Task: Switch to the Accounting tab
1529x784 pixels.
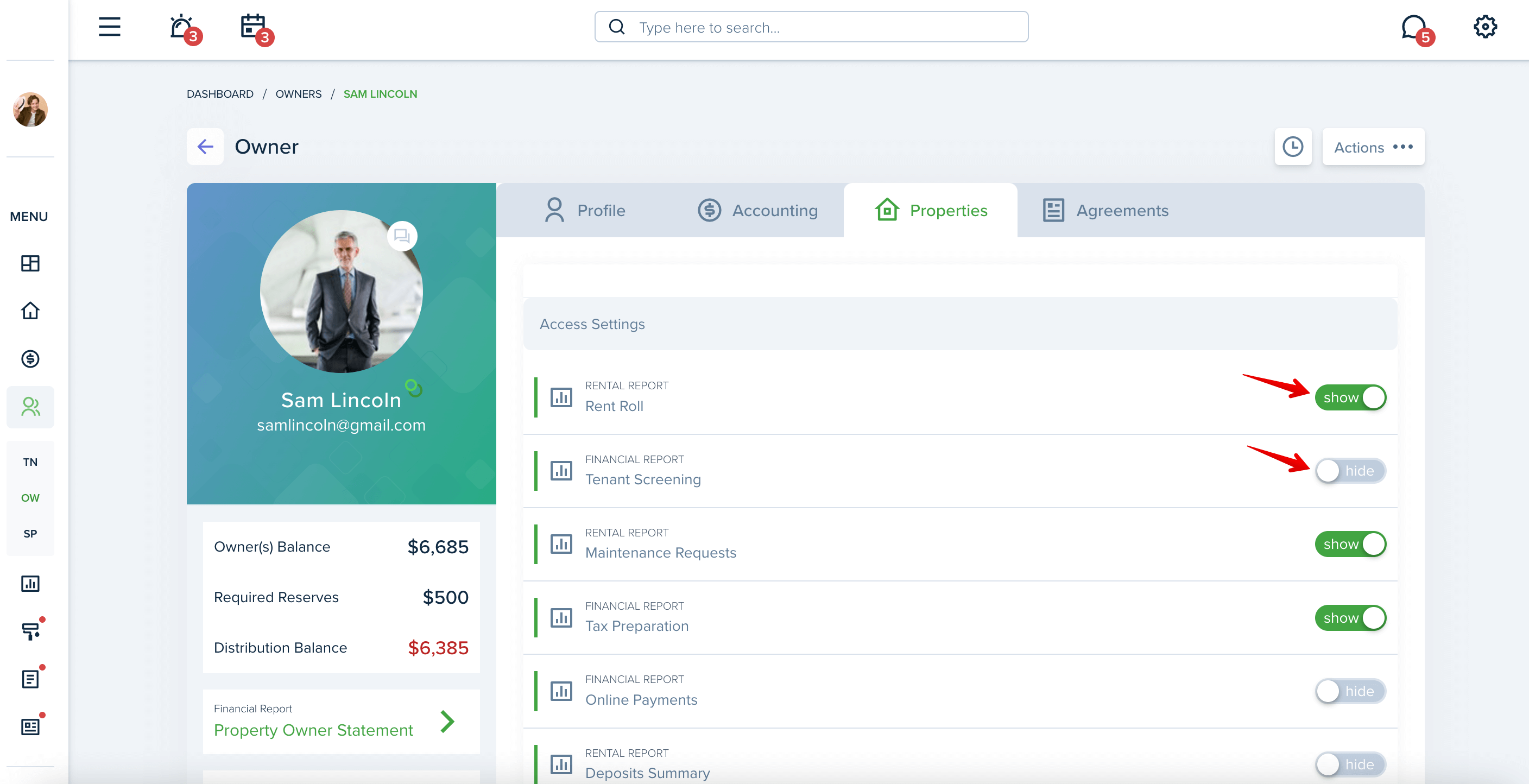Action: 757,210
